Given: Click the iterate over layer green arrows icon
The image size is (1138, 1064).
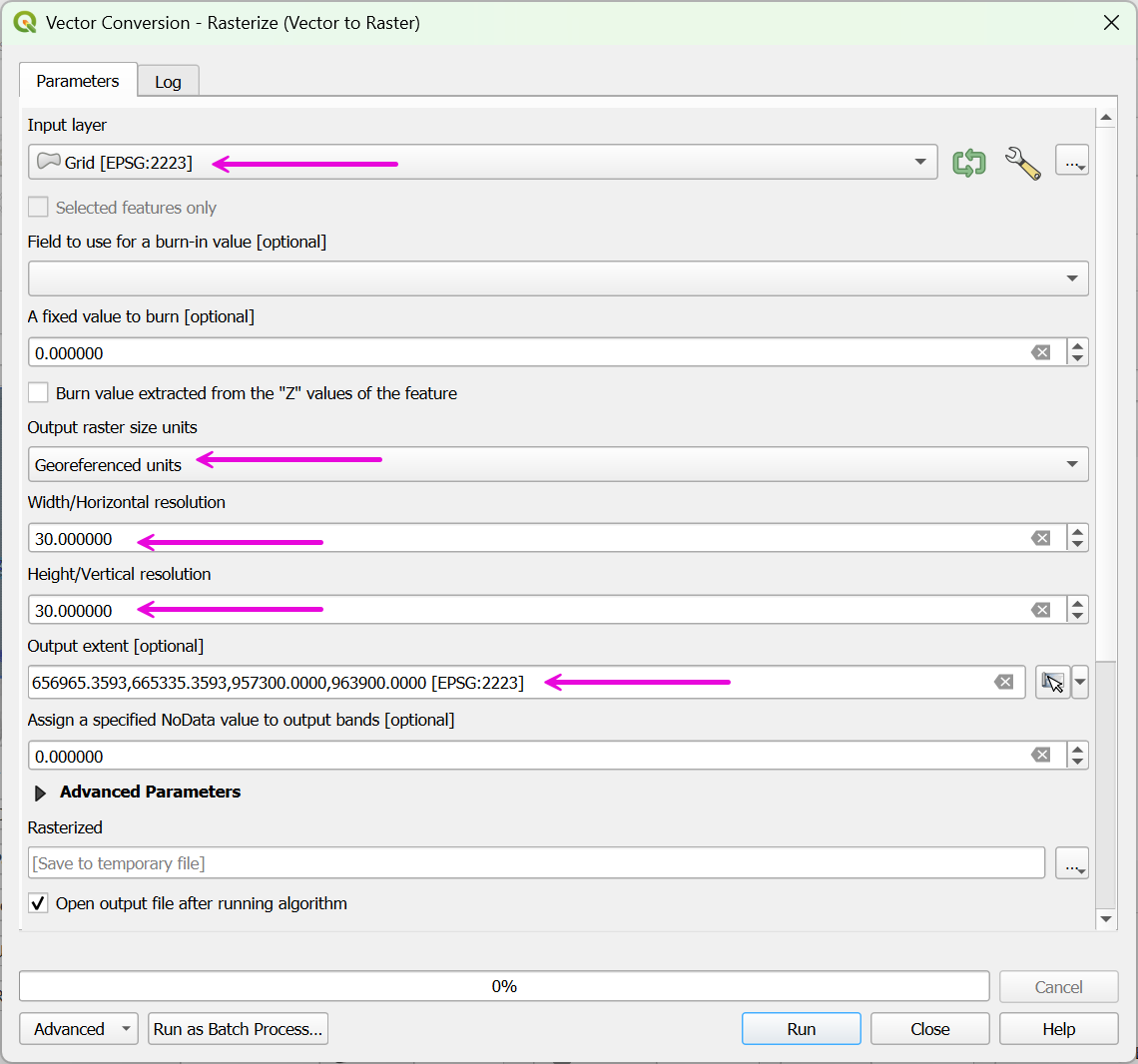Looking at the screenshot, I should coord(968,162).
